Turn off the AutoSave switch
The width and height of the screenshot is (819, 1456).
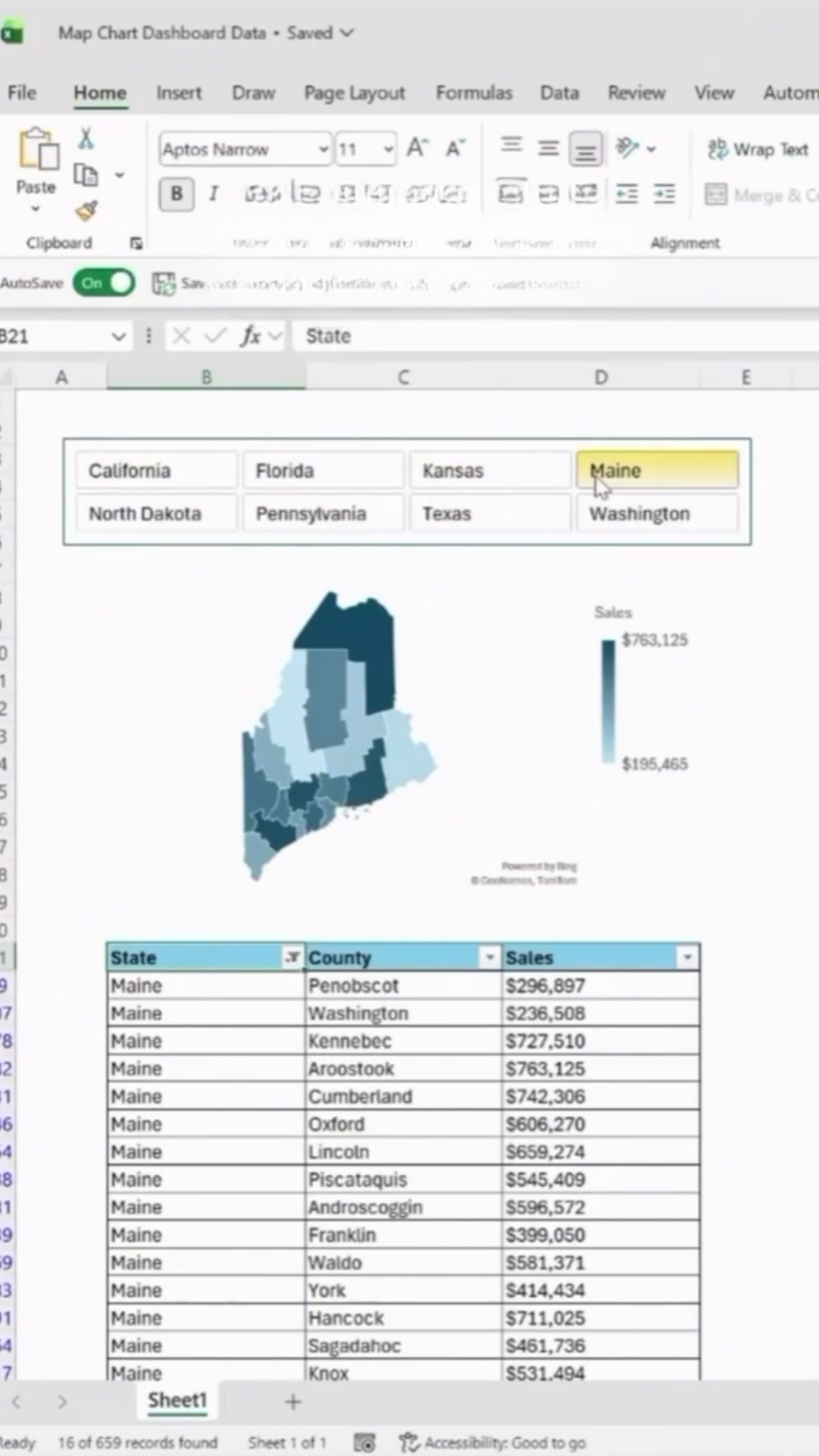coord(104,283)
